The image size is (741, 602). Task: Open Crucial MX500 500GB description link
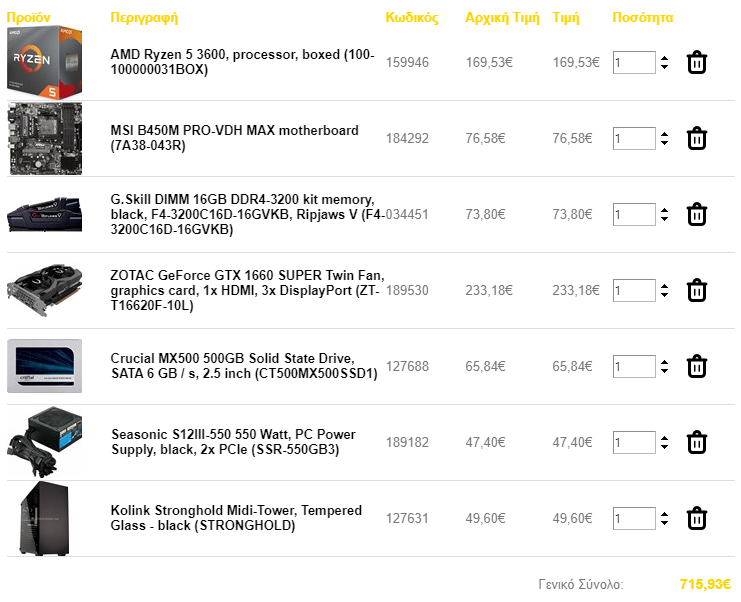[244, 366]
